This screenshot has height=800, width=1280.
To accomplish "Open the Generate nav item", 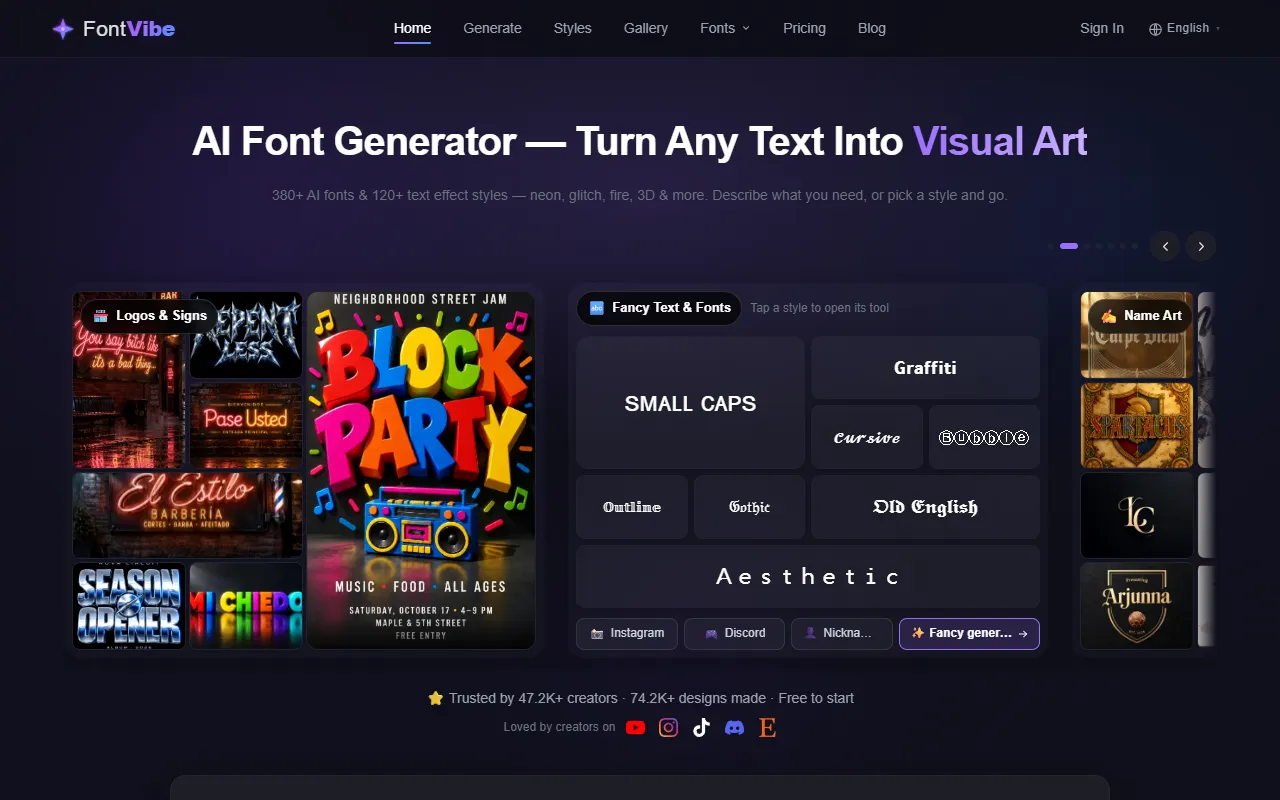I will [493, 28].
